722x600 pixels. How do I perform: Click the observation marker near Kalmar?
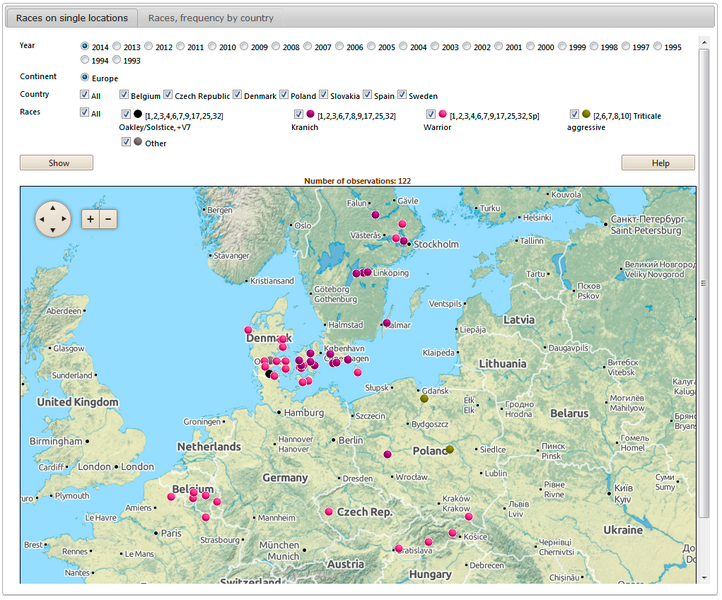[x=386, y=323]
